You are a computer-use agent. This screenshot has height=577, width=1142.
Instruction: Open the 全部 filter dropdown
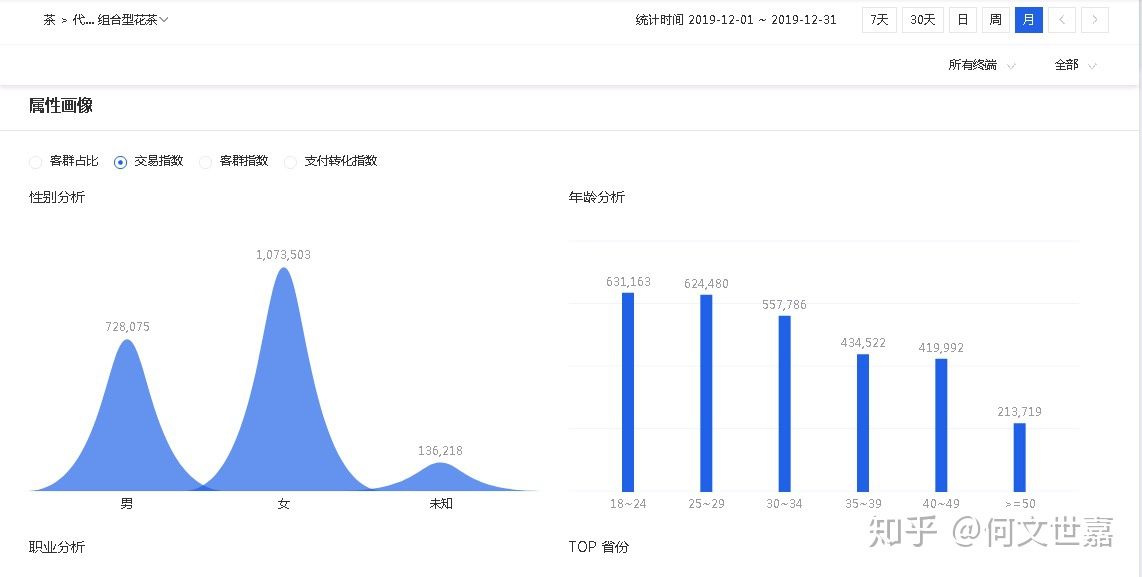pos(1075,65)
